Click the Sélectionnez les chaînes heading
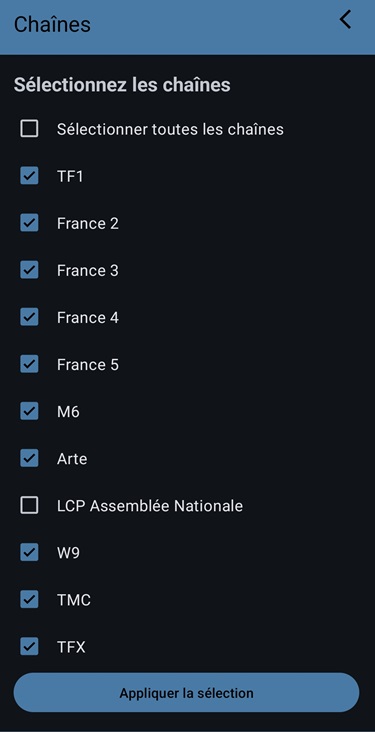 [x=122, y=85]
